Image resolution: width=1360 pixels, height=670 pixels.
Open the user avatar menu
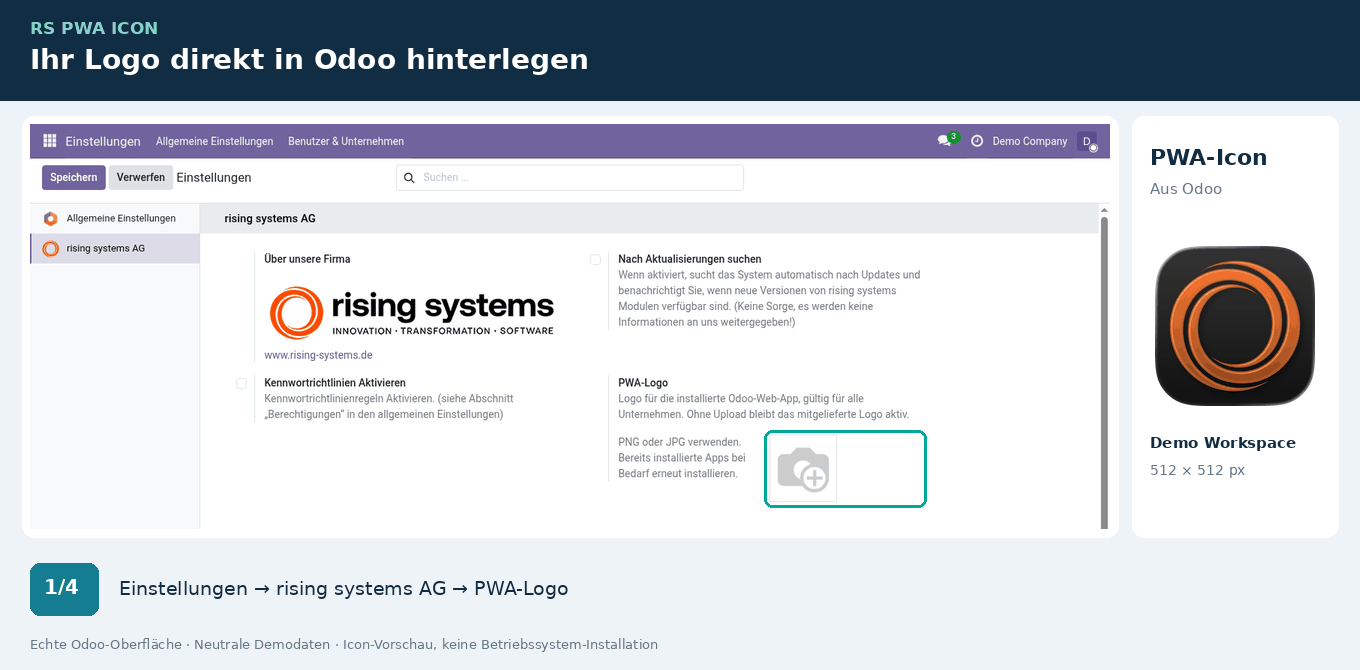1087,142
